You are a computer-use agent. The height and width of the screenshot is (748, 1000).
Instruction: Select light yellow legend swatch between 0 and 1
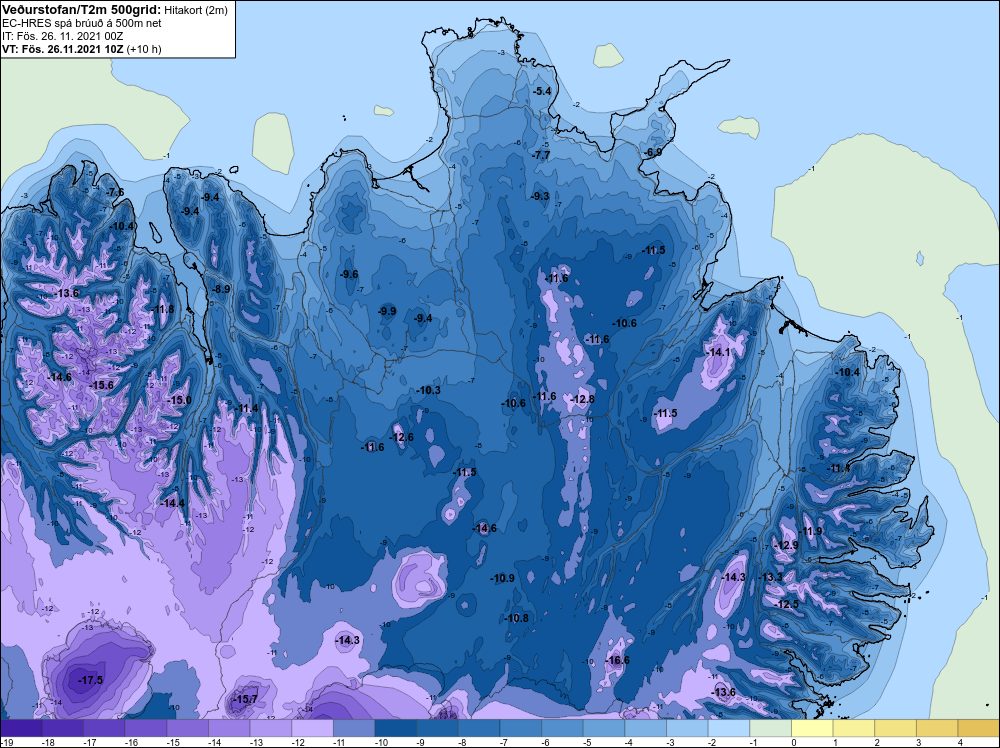click(x=812, y=728)
